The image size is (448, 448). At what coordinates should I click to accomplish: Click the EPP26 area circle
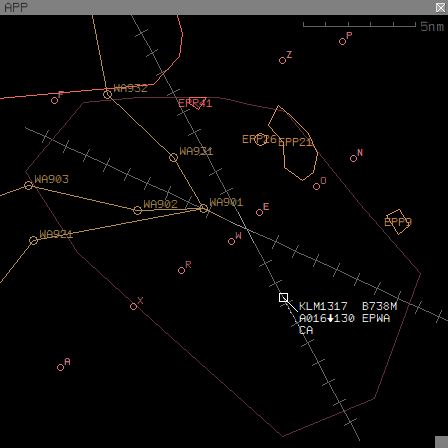pyautogui.click(x=261, y=139)
